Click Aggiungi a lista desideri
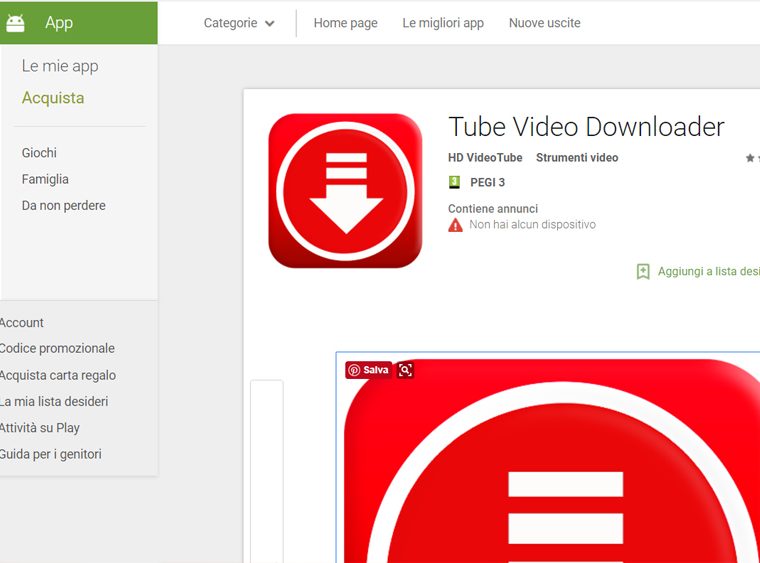 click(x=709, y=271)
